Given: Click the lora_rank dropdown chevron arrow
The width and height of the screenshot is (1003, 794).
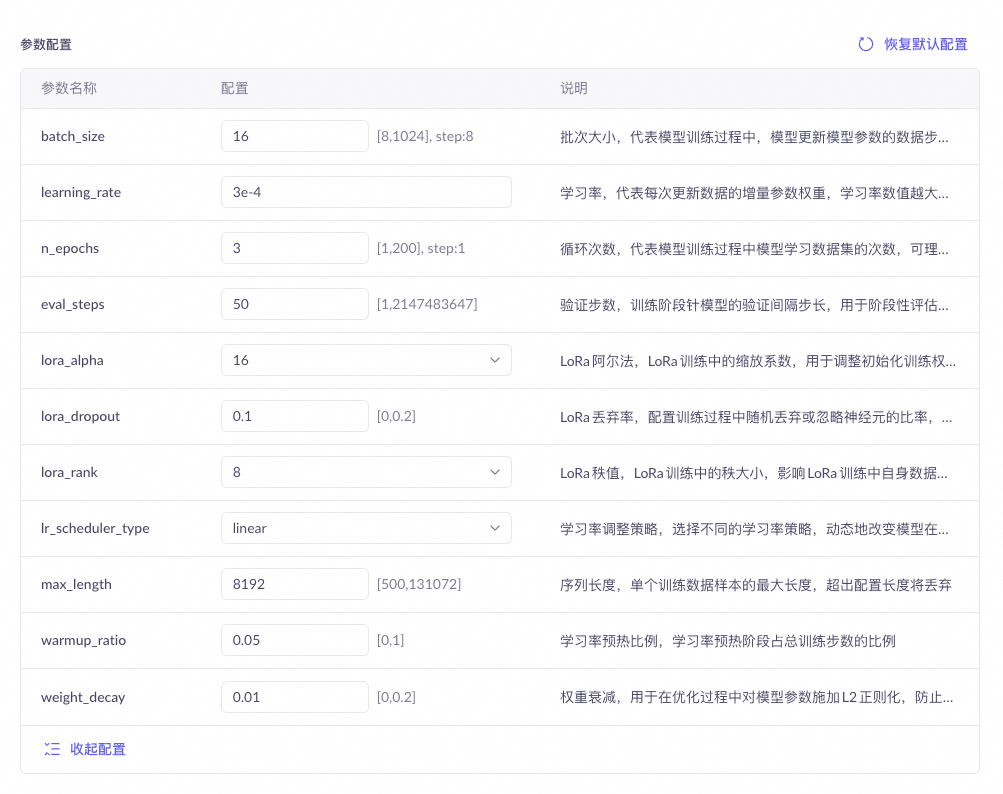Looking at the screenshot, I should pos(494,472).
